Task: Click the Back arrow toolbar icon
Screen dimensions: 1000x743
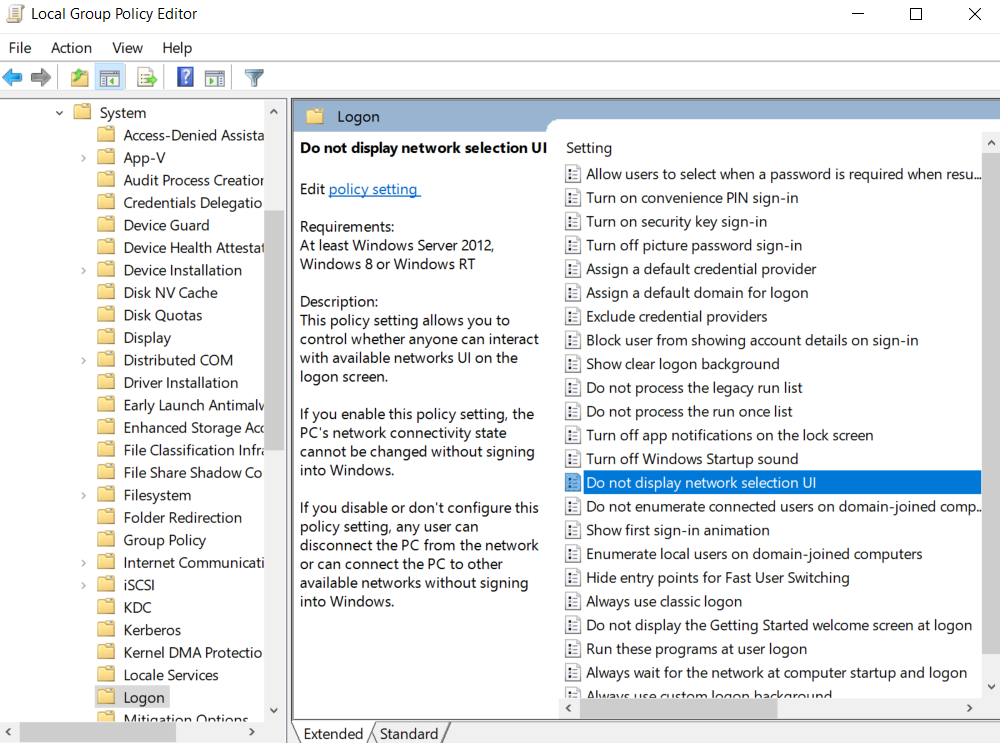Action: click(x=13, y=77)
